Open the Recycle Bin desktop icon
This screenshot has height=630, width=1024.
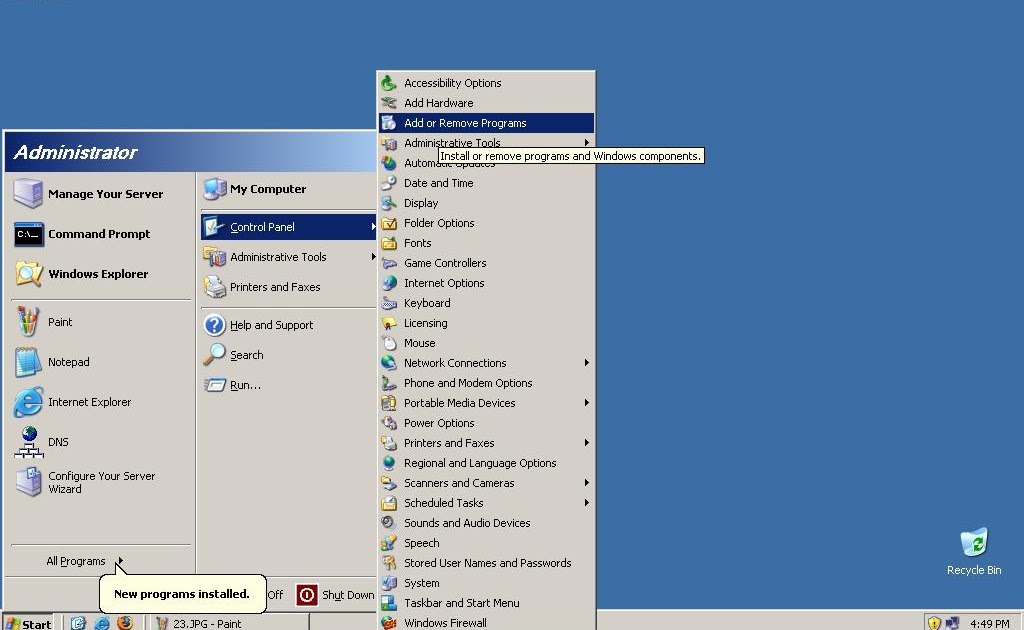(974, 542)
